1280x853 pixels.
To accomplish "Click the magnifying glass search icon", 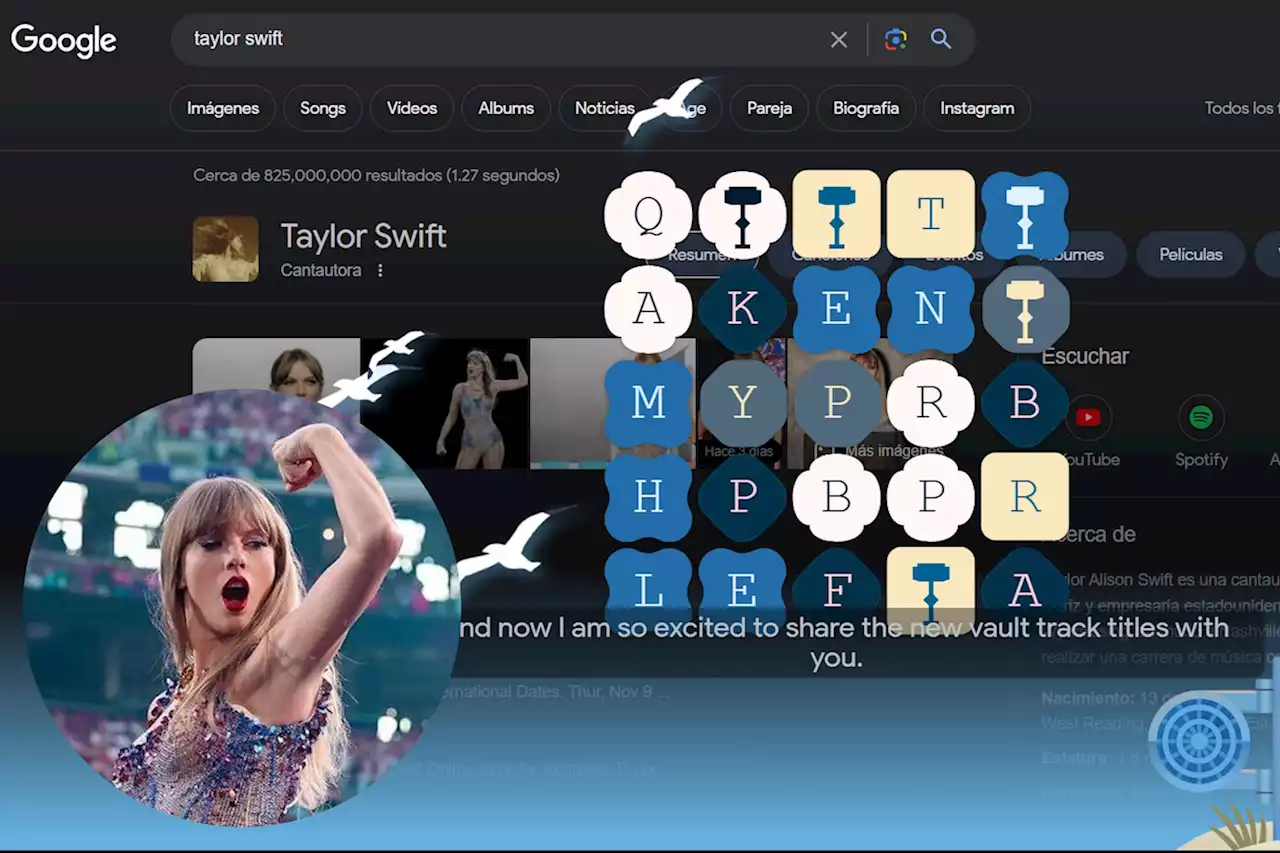I will pos(941,39).
